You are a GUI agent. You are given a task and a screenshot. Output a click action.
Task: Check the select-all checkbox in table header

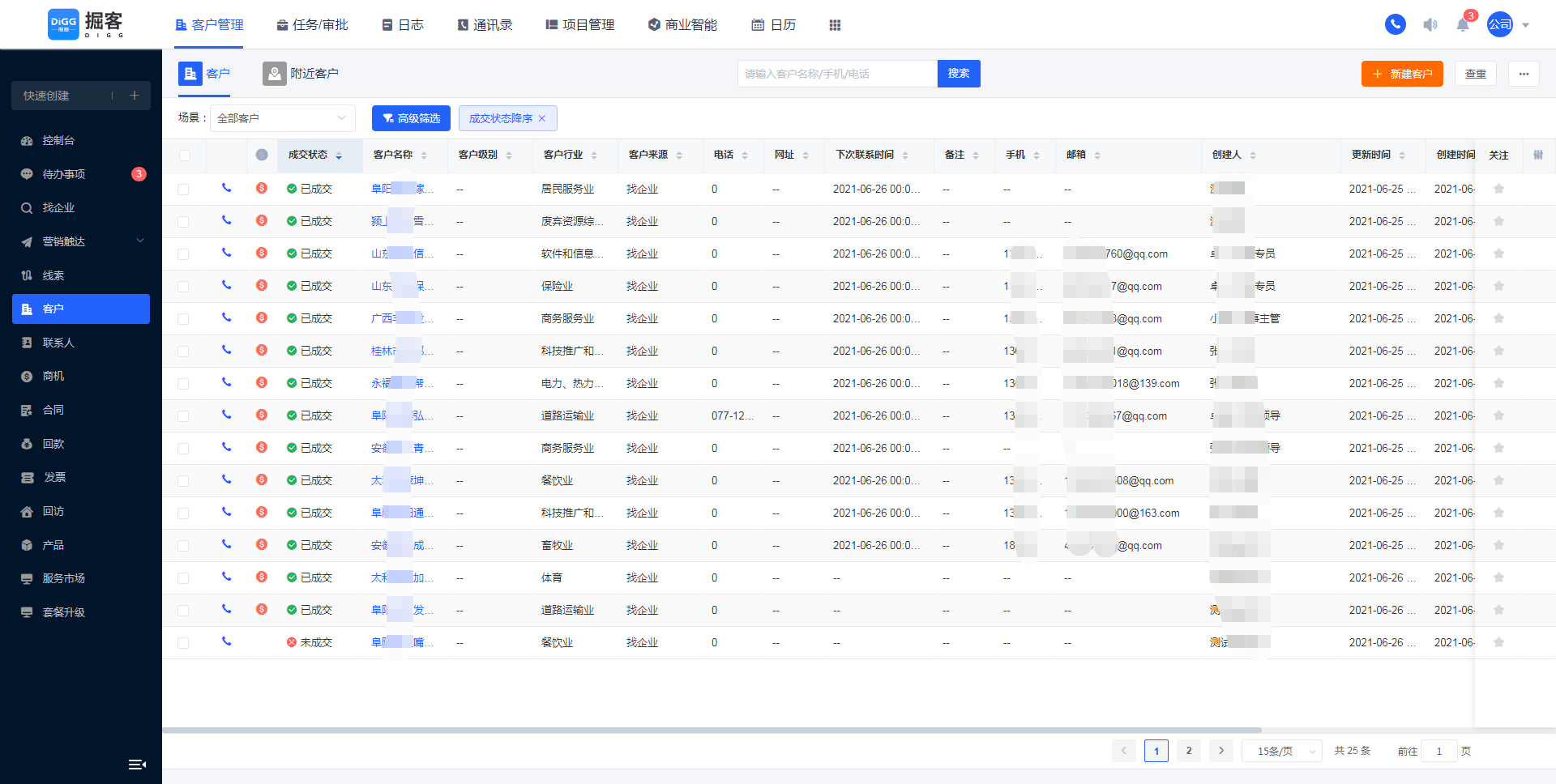(x=183, y=155)
